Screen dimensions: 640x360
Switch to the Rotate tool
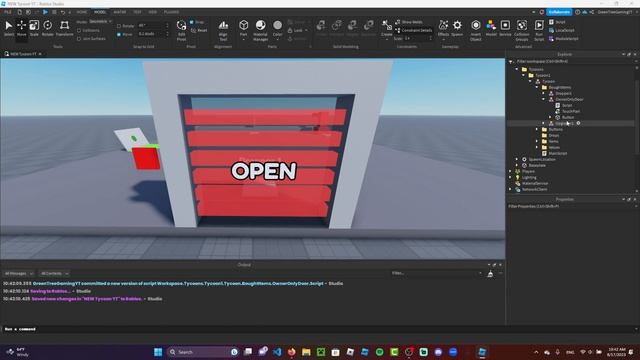point(48,28)
